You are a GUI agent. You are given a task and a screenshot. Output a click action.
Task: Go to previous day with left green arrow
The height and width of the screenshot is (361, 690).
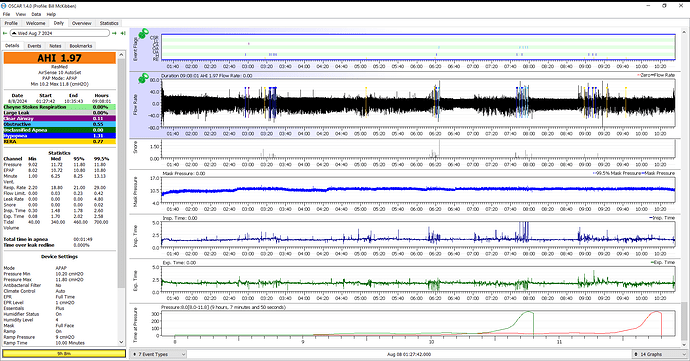pyautogui.click(x=5, y=33)
